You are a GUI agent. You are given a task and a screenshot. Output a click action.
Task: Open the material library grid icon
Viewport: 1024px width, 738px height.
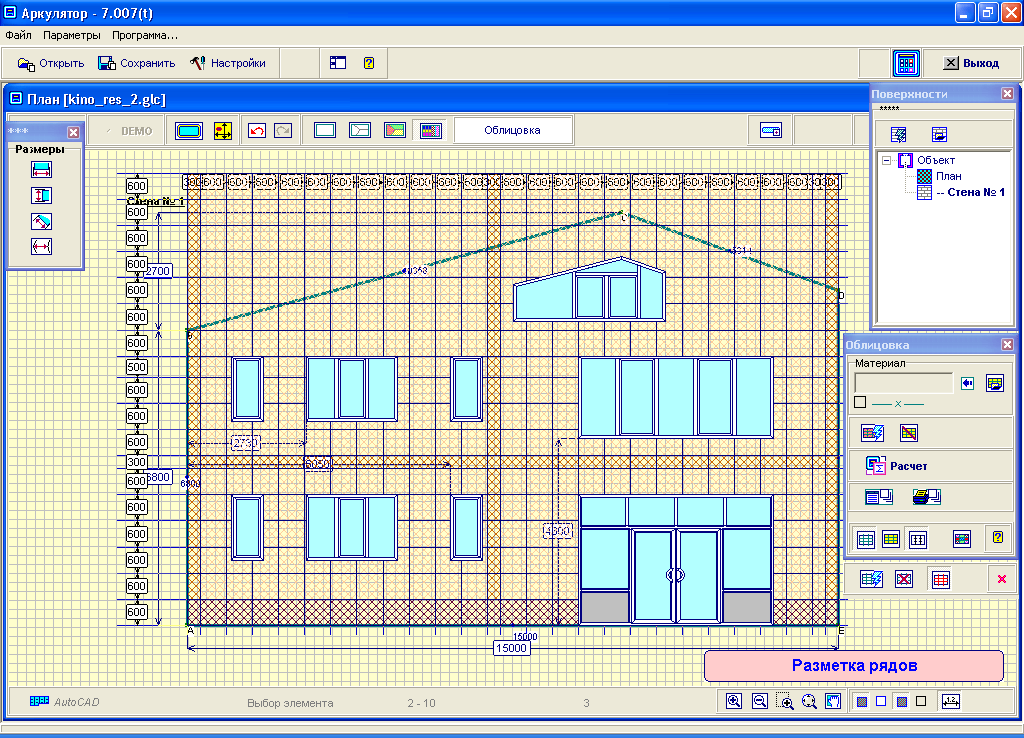point(995,383)
